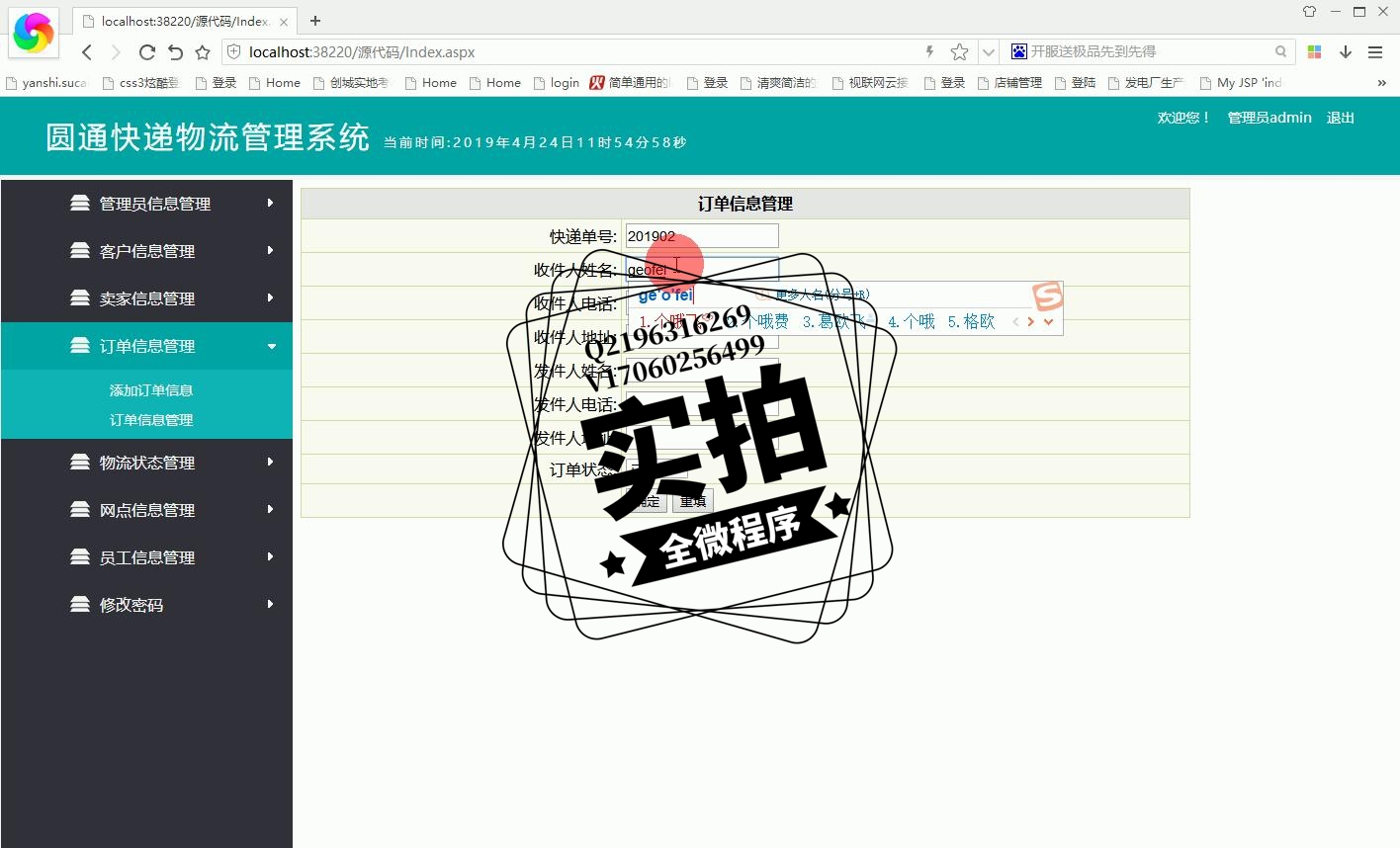Open 订单信息管理 submenu item
Screen dimensions: 1400x848
[151, 420]
